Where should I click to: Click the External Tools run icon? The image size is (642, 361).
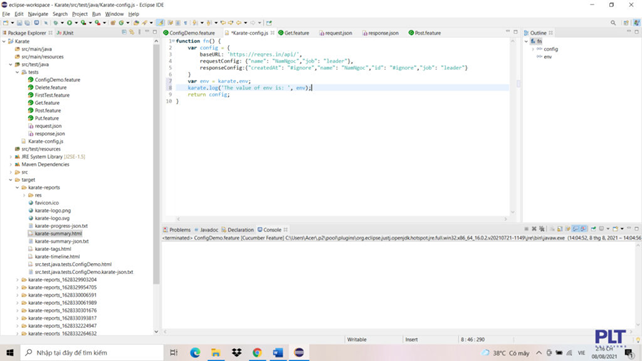click(x=97, y=23)
